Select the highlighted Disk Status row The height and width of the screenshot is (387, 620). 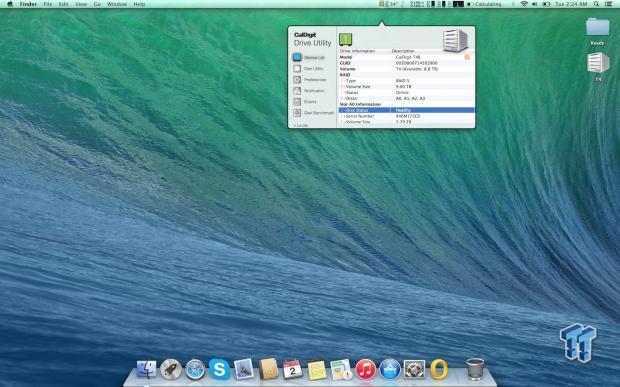click(406, 110)
